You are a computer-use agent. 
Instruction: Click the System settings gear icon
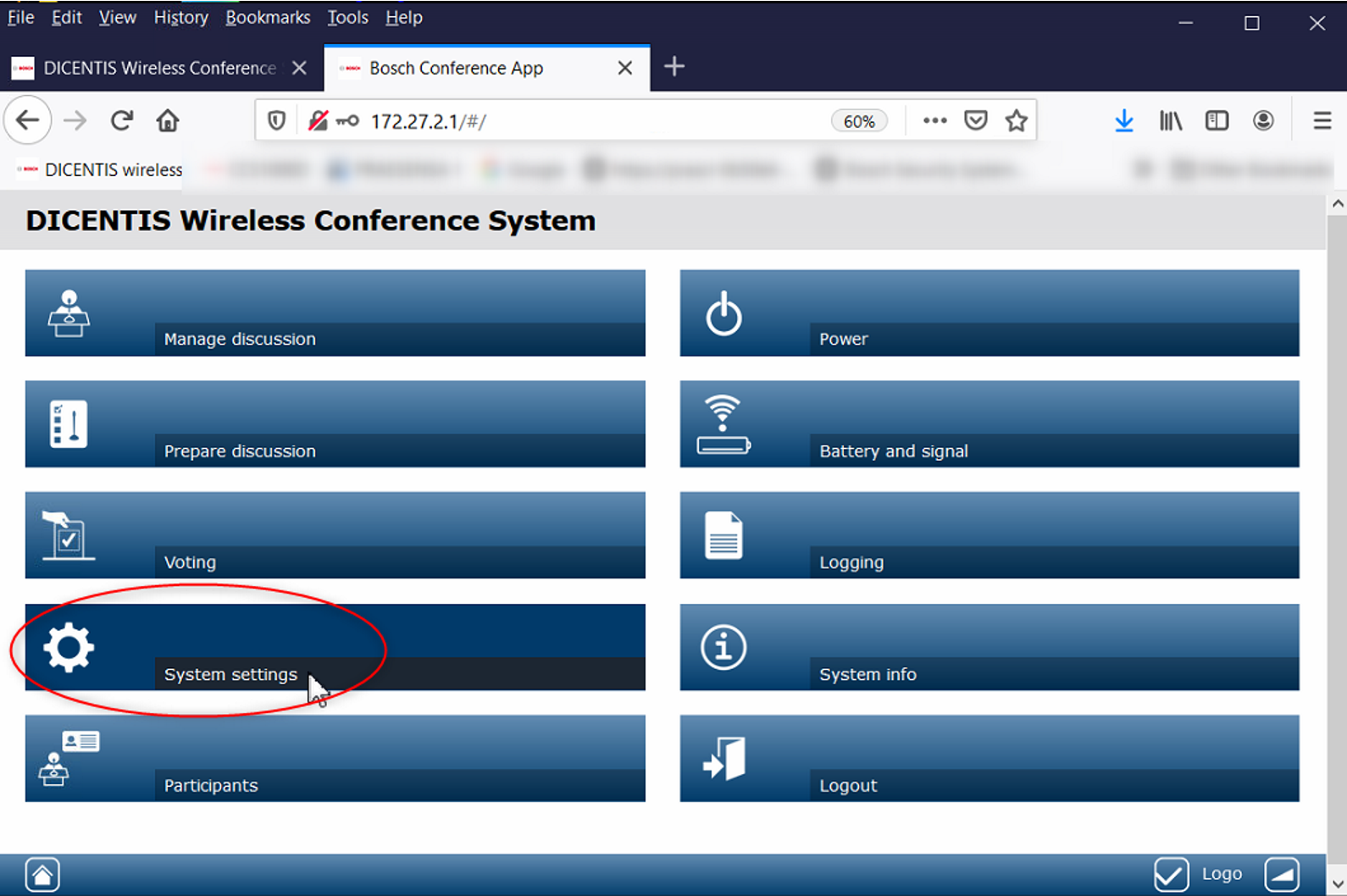(x=69, y=648)
